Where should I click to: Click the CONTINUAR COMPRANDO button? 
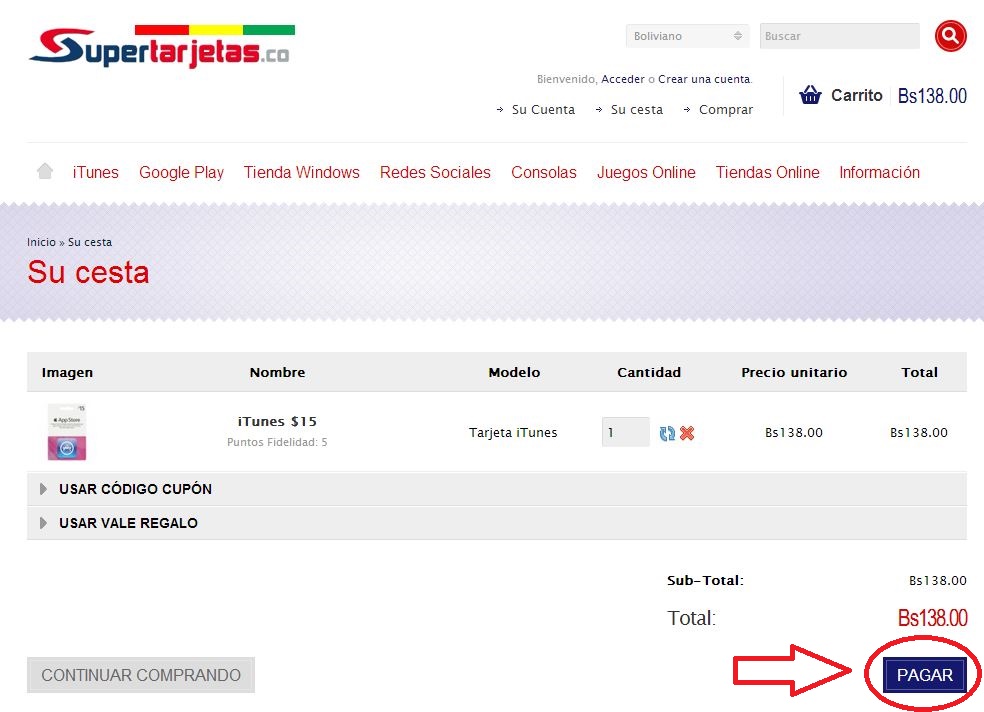141,675
